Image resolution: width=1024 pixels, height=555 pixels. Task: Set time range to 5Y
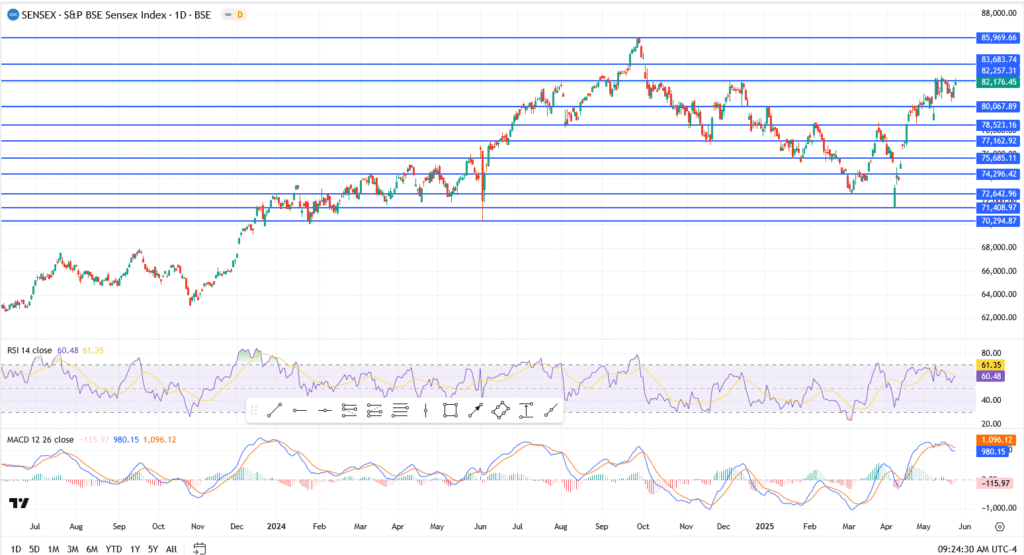click(153, 549)
